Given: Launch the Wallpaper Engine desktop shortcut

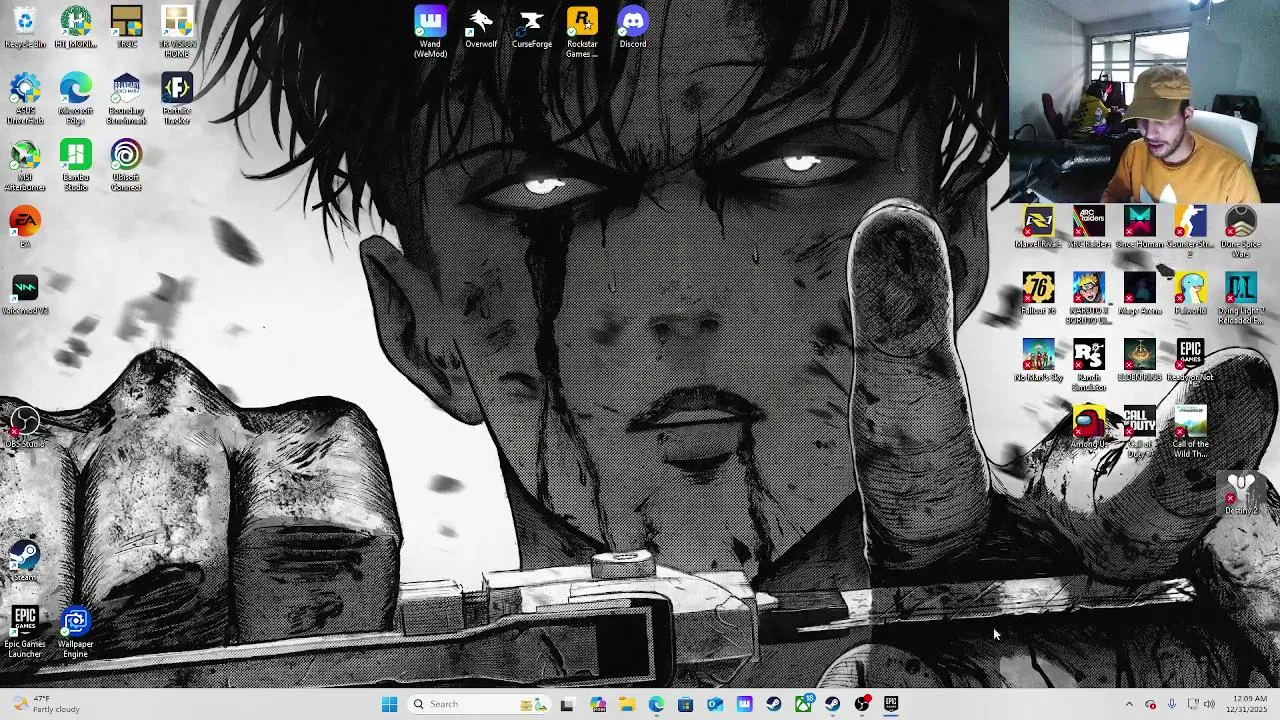Looking at the screenshot, I should point(76,633).
